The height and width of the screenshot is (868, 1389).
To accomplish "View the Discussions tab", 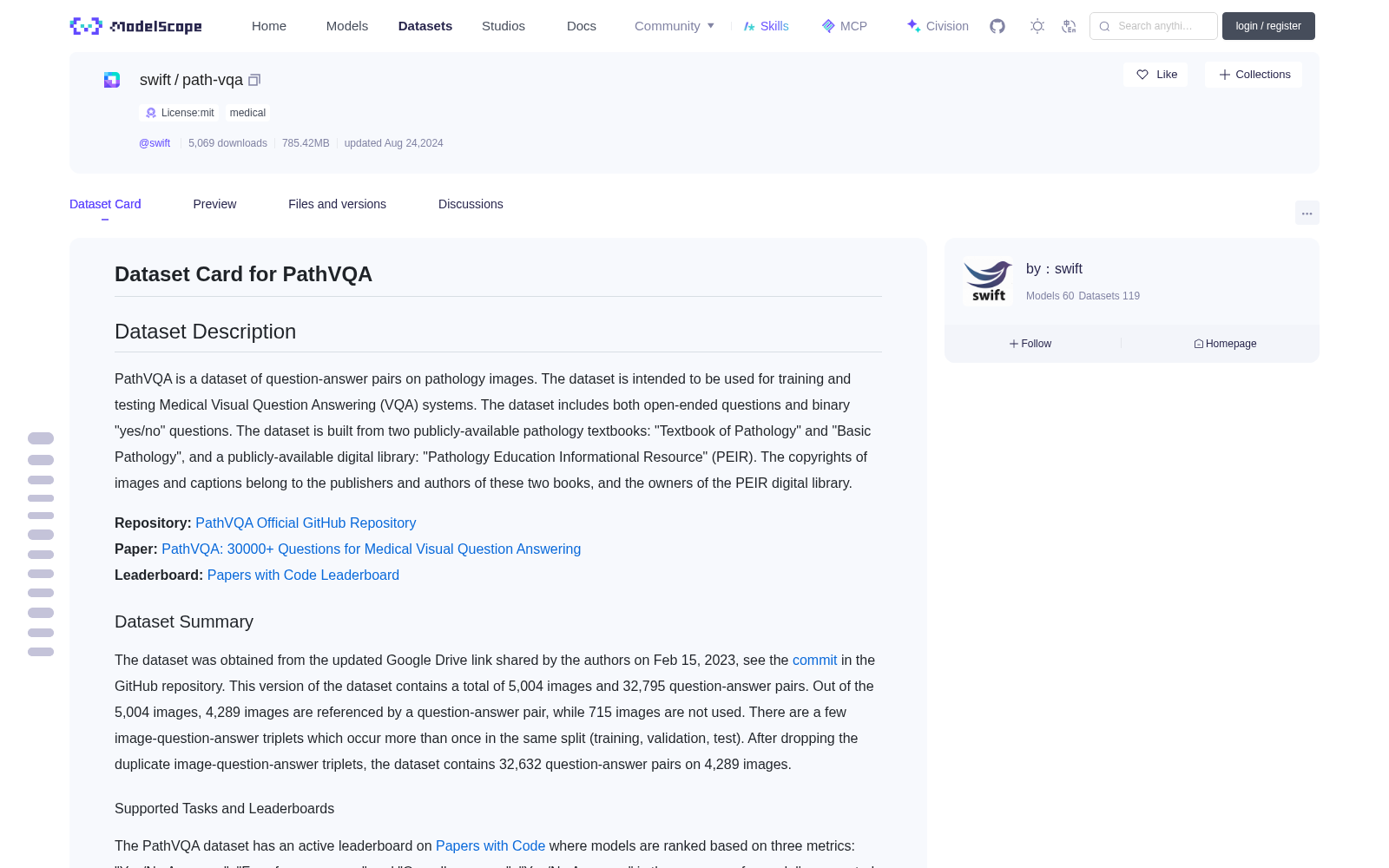I will tap(471, 204).
